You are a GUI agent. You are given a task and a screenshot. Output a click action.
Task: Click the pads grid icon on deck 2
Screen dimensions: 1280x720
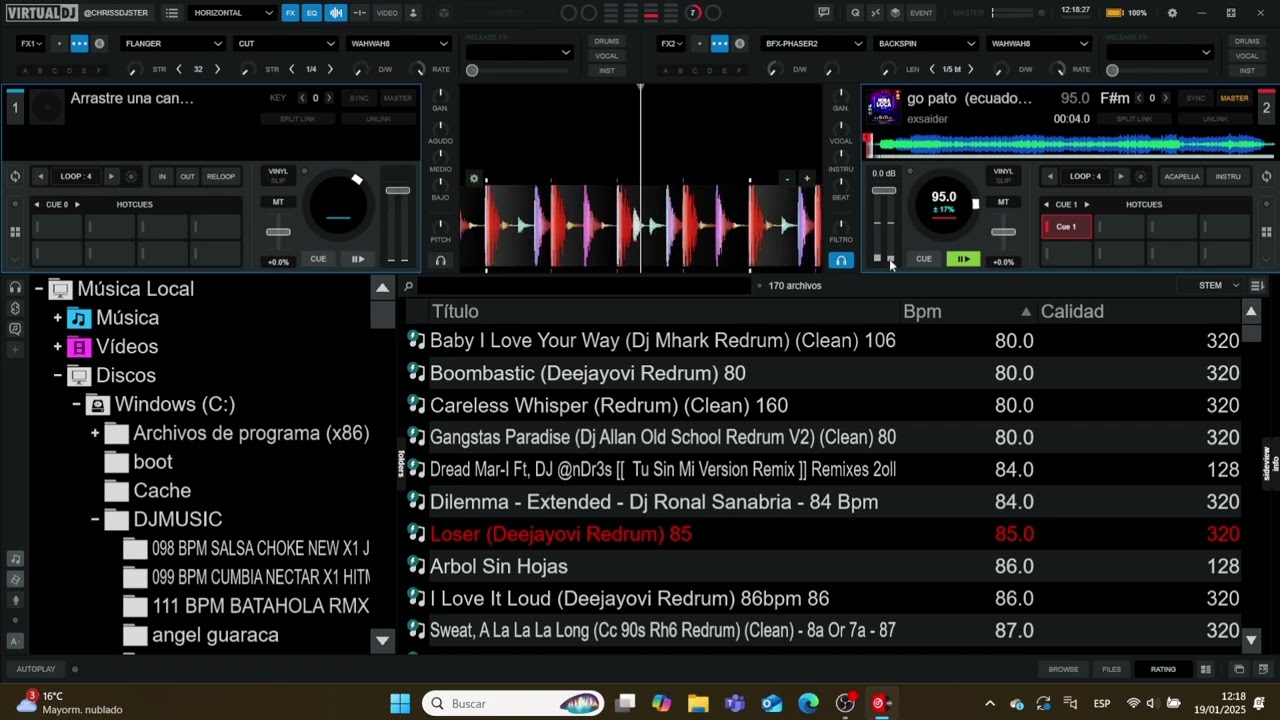tap(1266, 232)
